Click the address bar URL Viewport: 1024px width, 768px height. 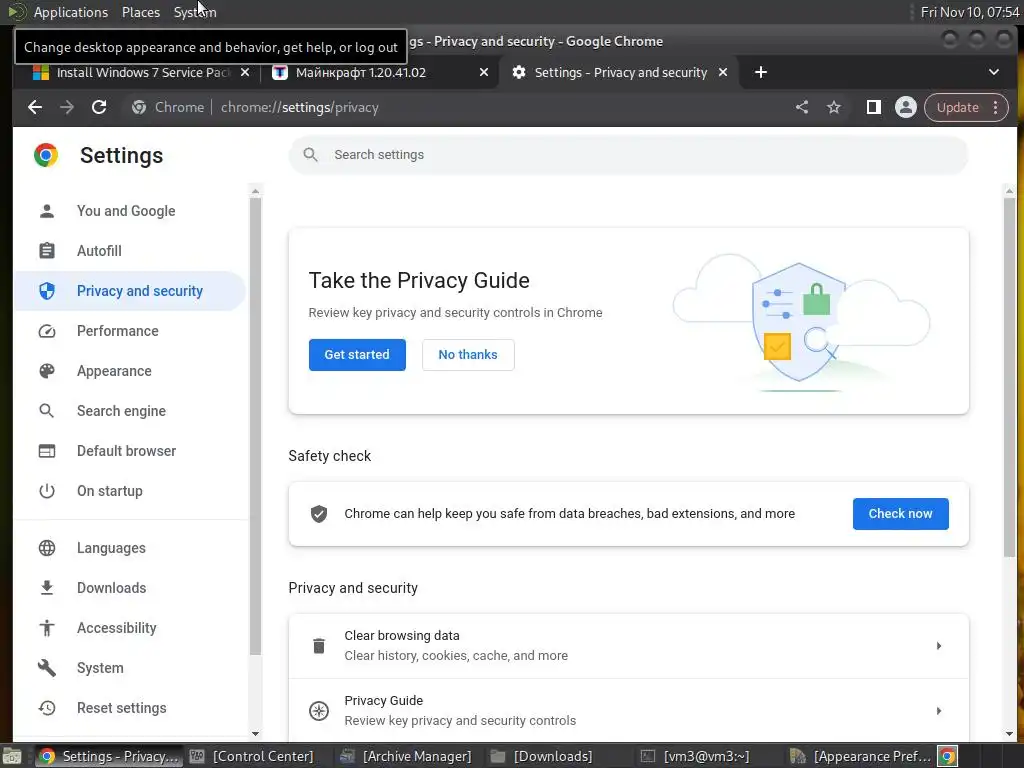300,107
